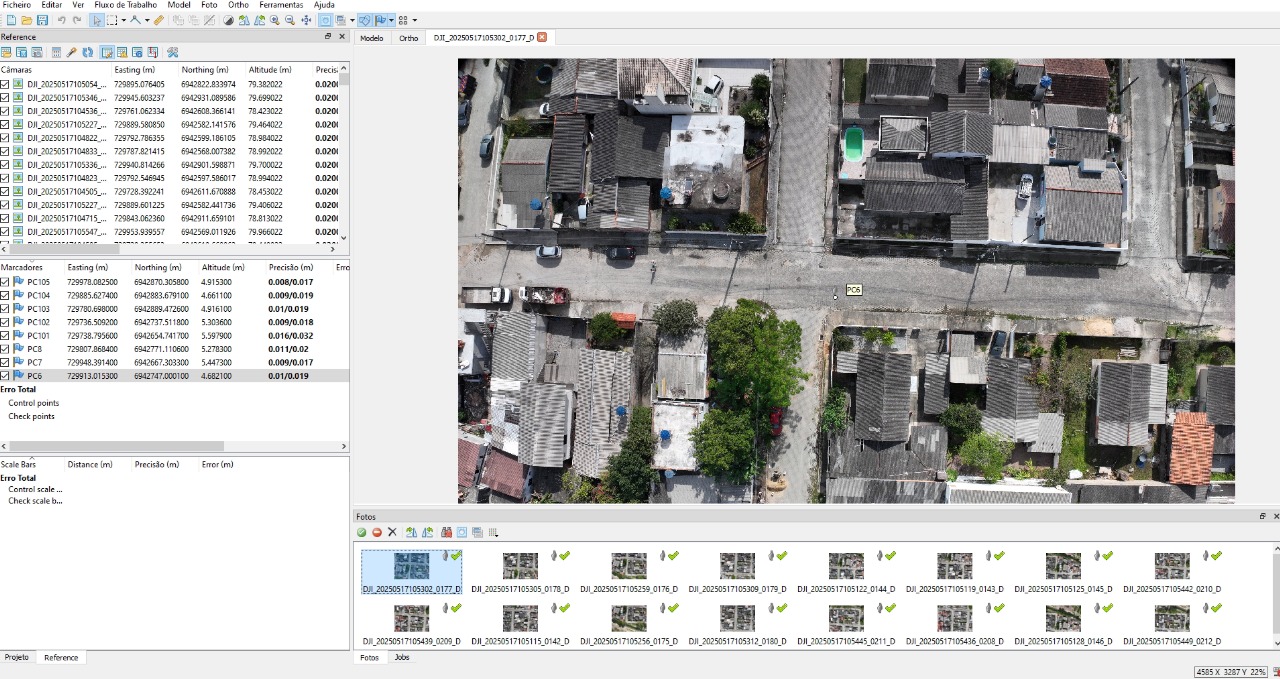Create a new project with the New icon

pyautogui.click(x=11, y=20)
